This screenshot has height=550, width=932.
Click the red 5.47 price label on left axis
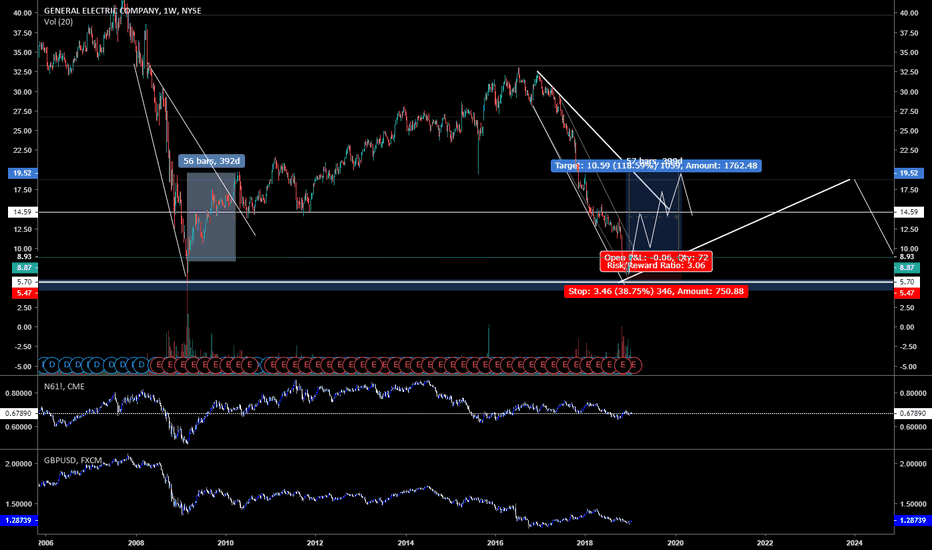[x=24, y=293]
